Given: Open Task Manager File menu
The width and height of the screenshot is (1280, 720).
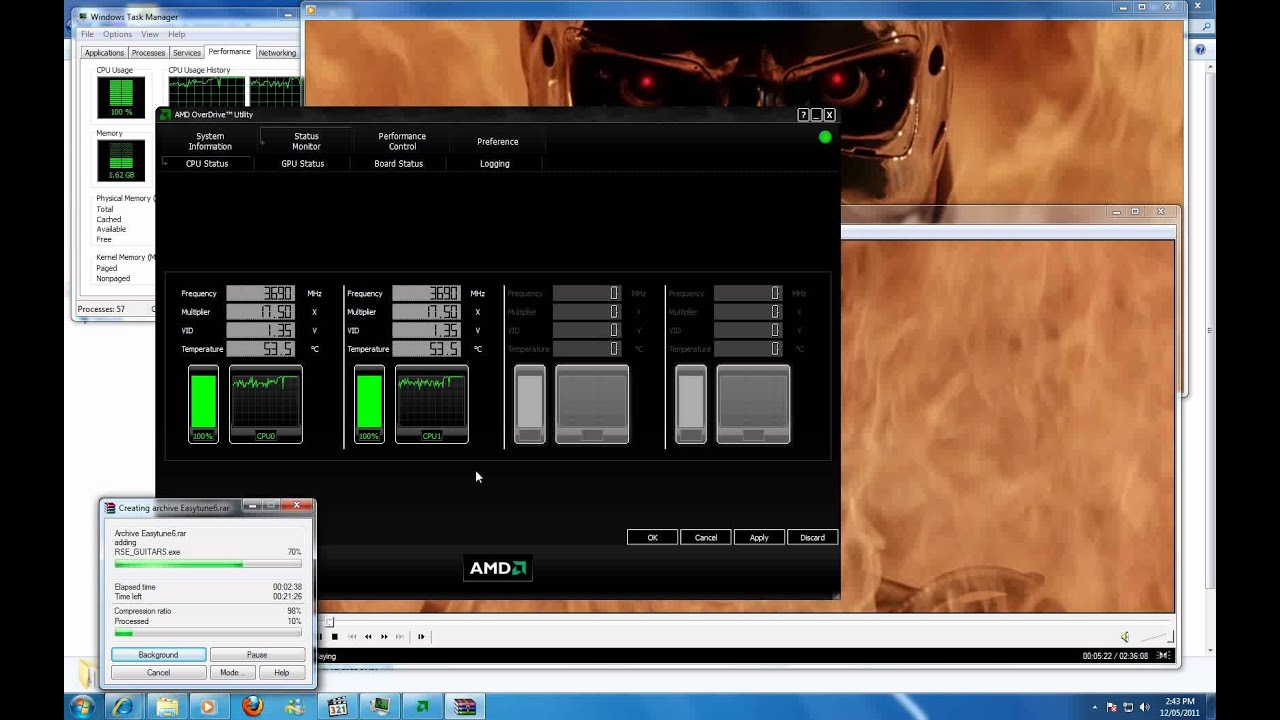Looking at the screenshot, I should pos(87,34).
